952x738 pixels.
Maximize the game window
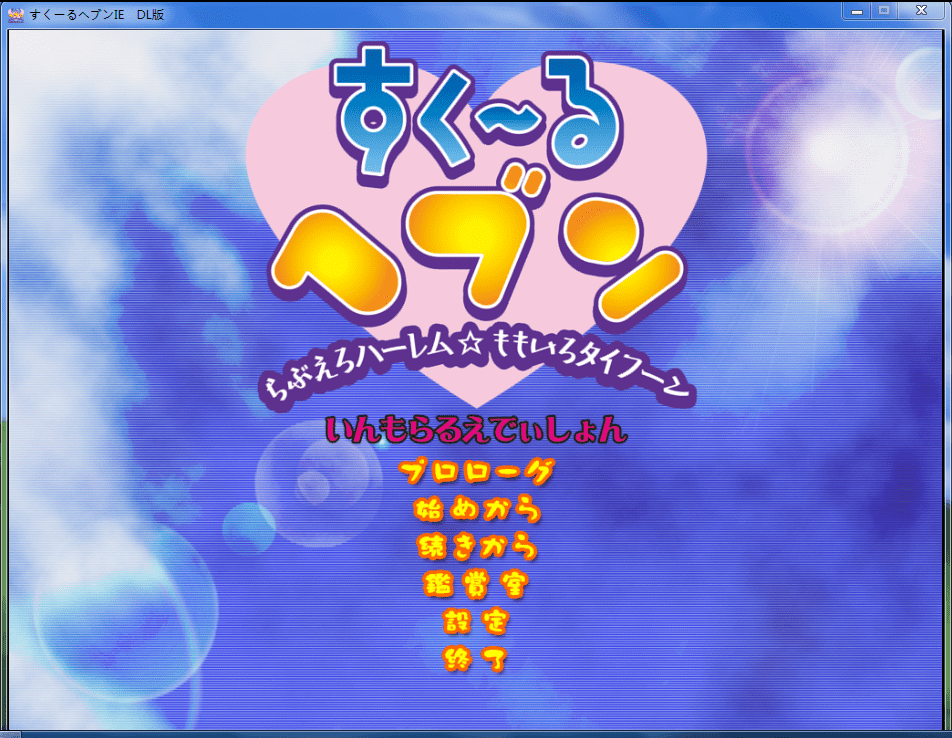click(884, 10)
